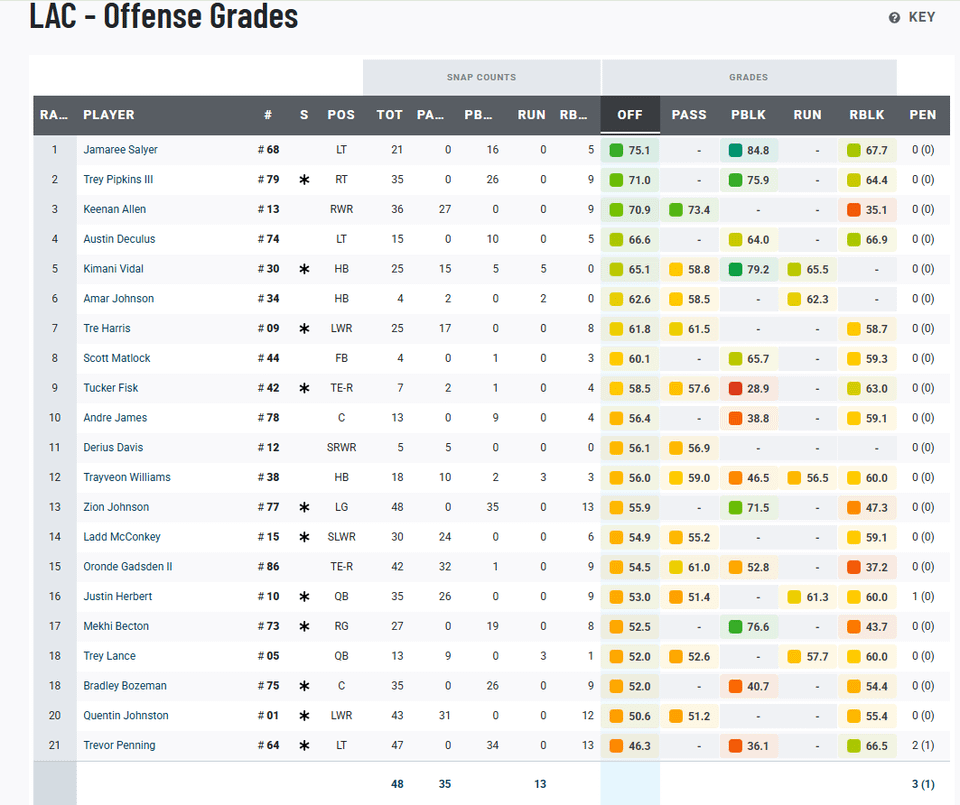Expand the truncated PASS snap counts header
Viewport: 960px width, 805px height.
pos(430,114)
